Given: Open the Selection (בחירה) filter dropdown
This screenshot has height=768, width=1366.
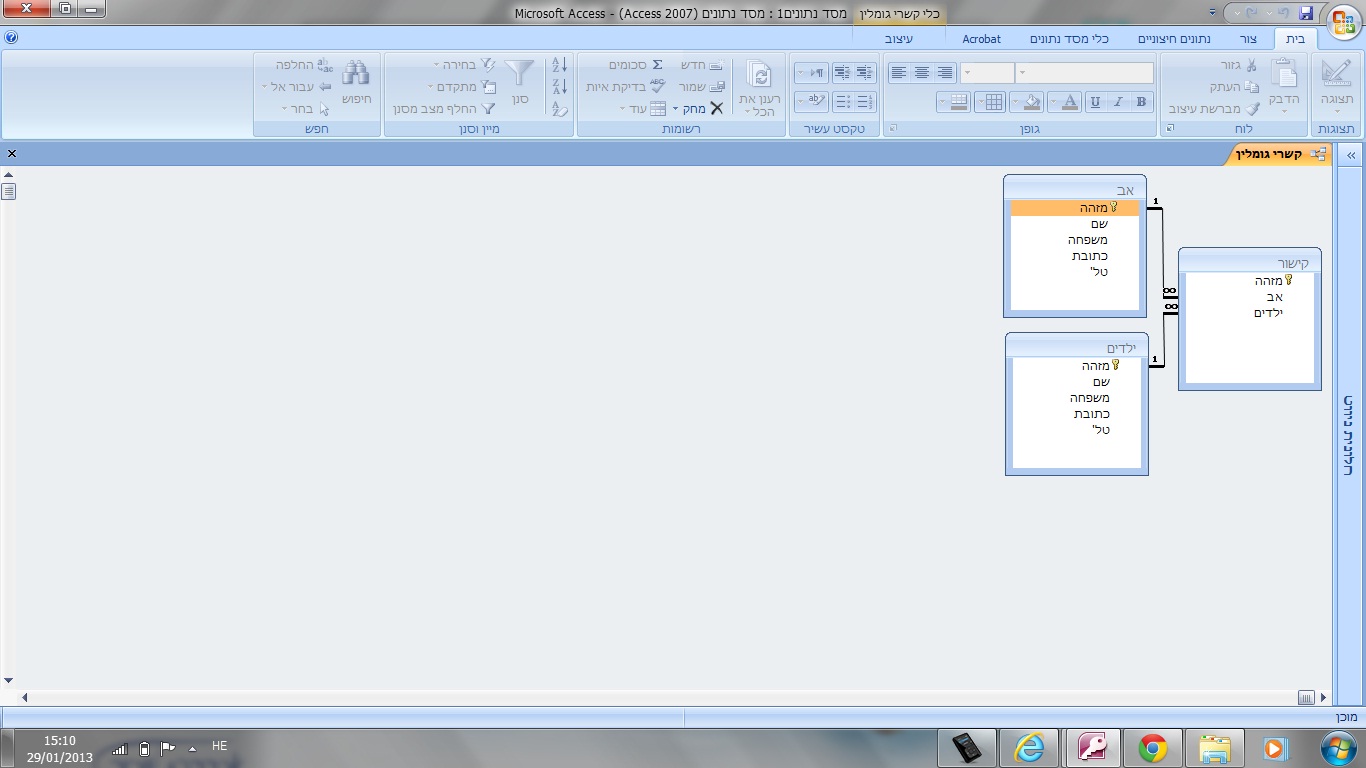Looking at the screenshot, I should [466, 65].
